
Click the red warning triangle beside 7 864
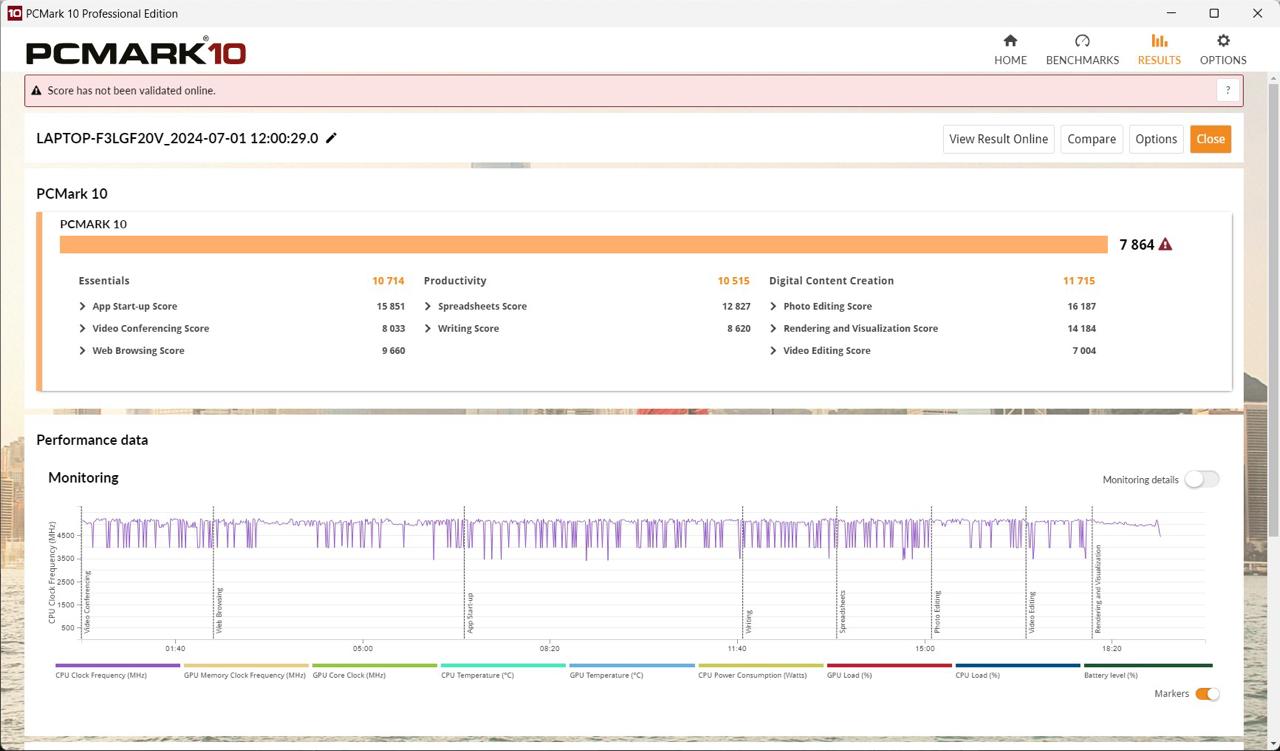1165,244
